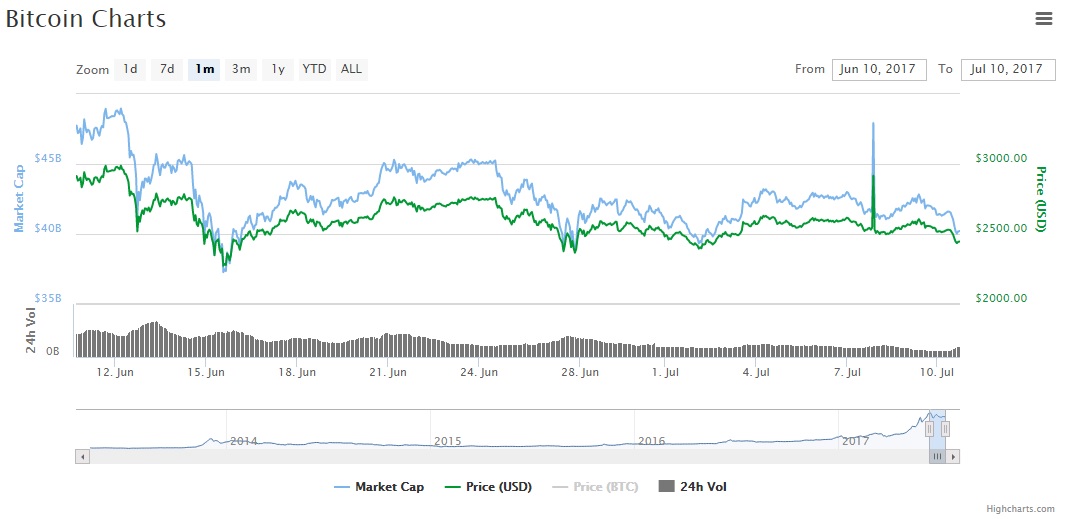Click the 4. Jul axis label
1070x519 pixels.
point(756,372)
